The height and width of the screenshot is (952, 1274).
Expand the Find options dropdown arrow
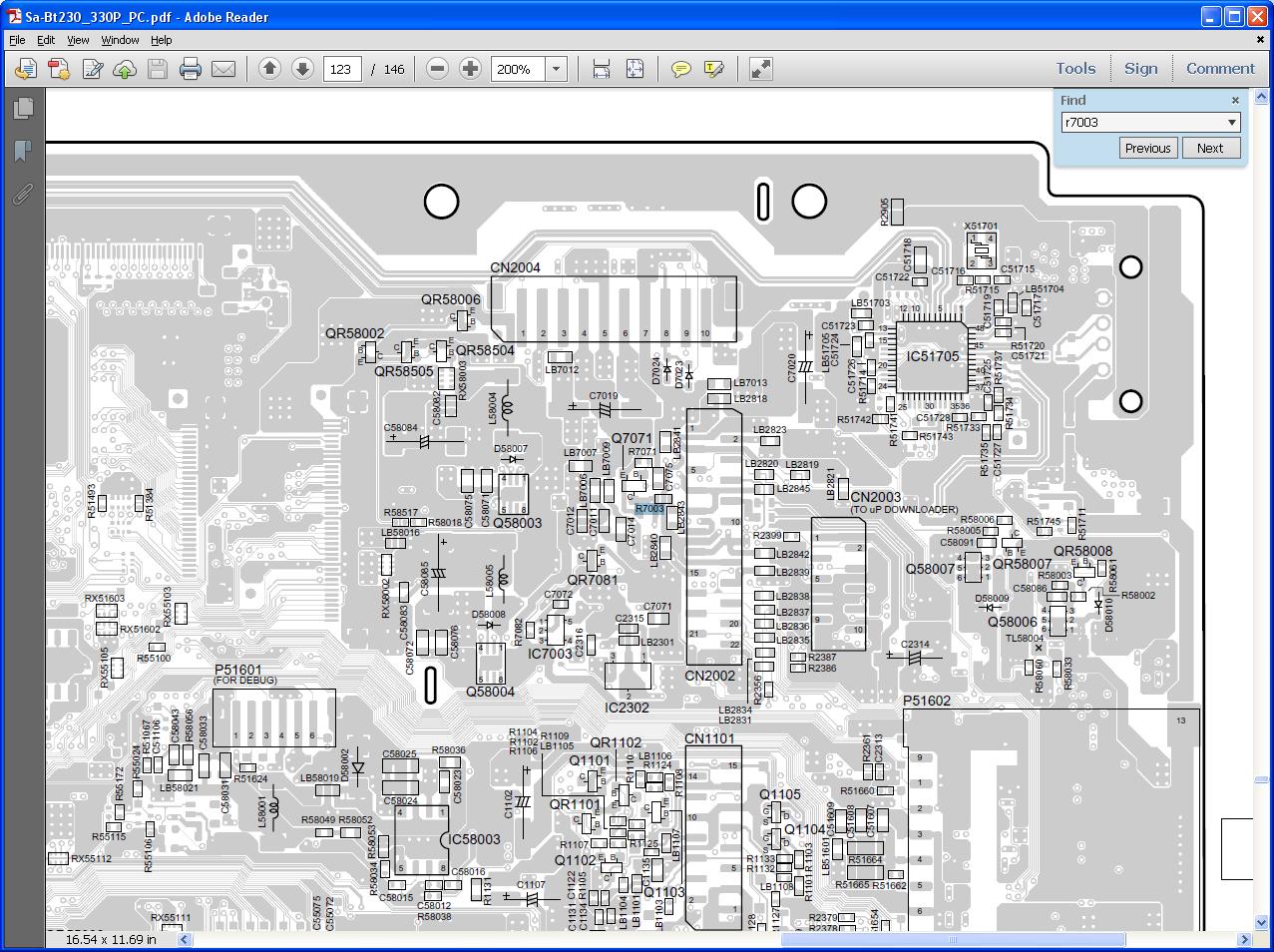coord(1232,123)
